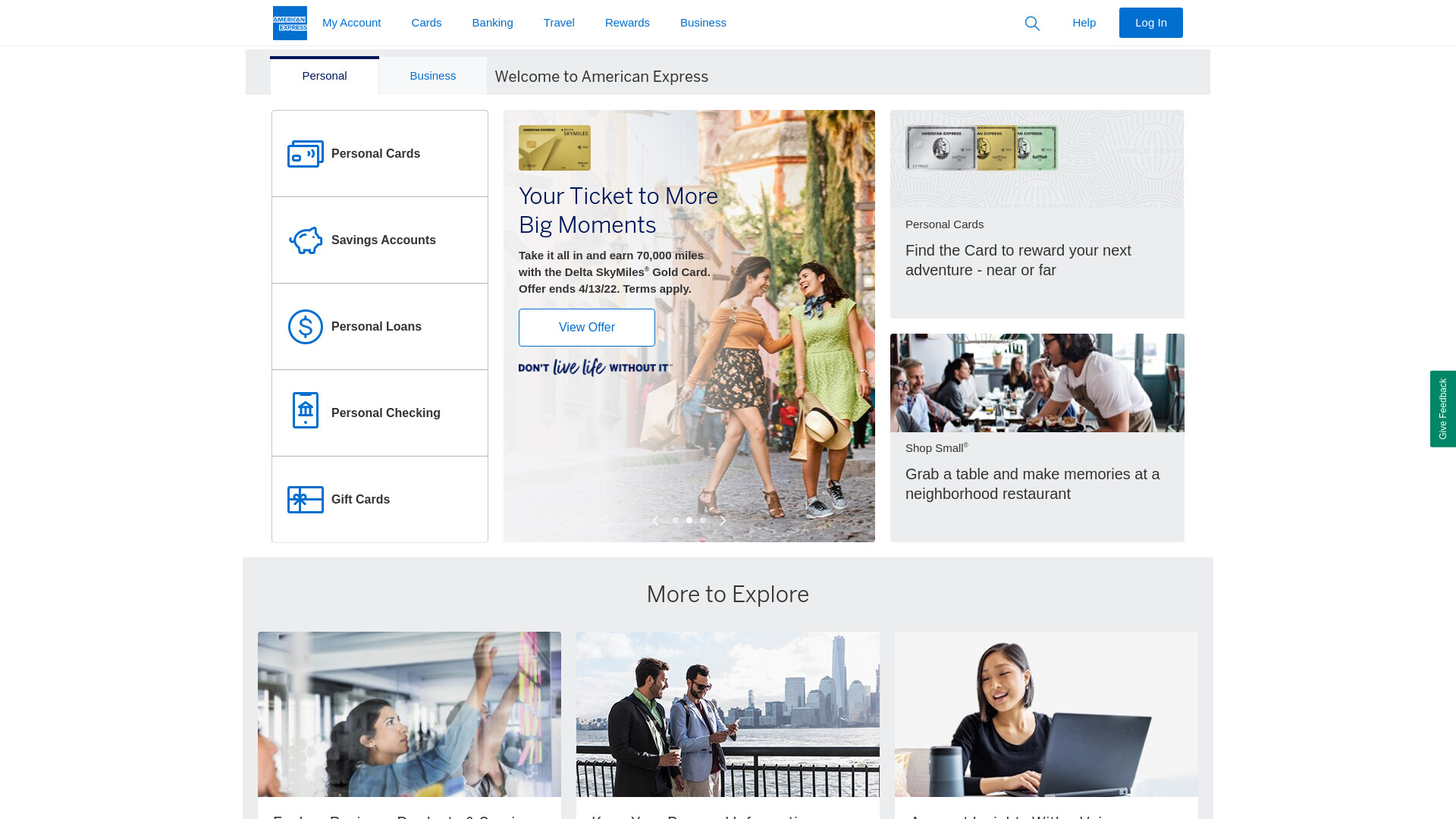The height and width of the screenshot is (819, 1456).
Task: Click the Personal Cards icon
Action: click(306, 154)
